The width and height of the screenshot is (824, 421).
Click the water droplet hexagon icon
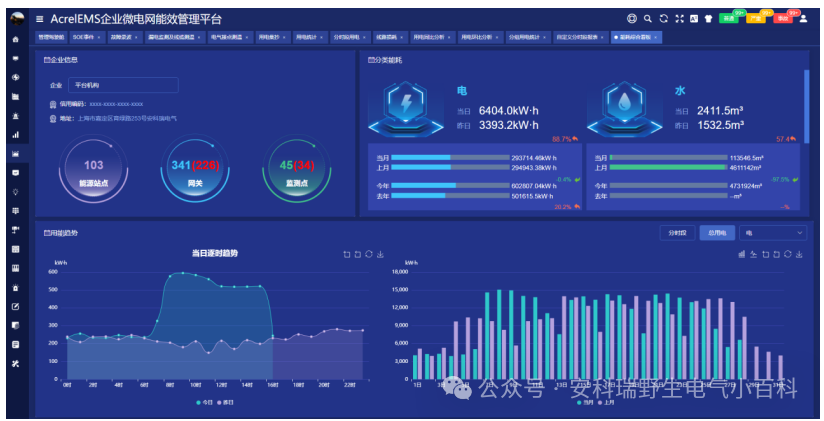tap(624, 108)
